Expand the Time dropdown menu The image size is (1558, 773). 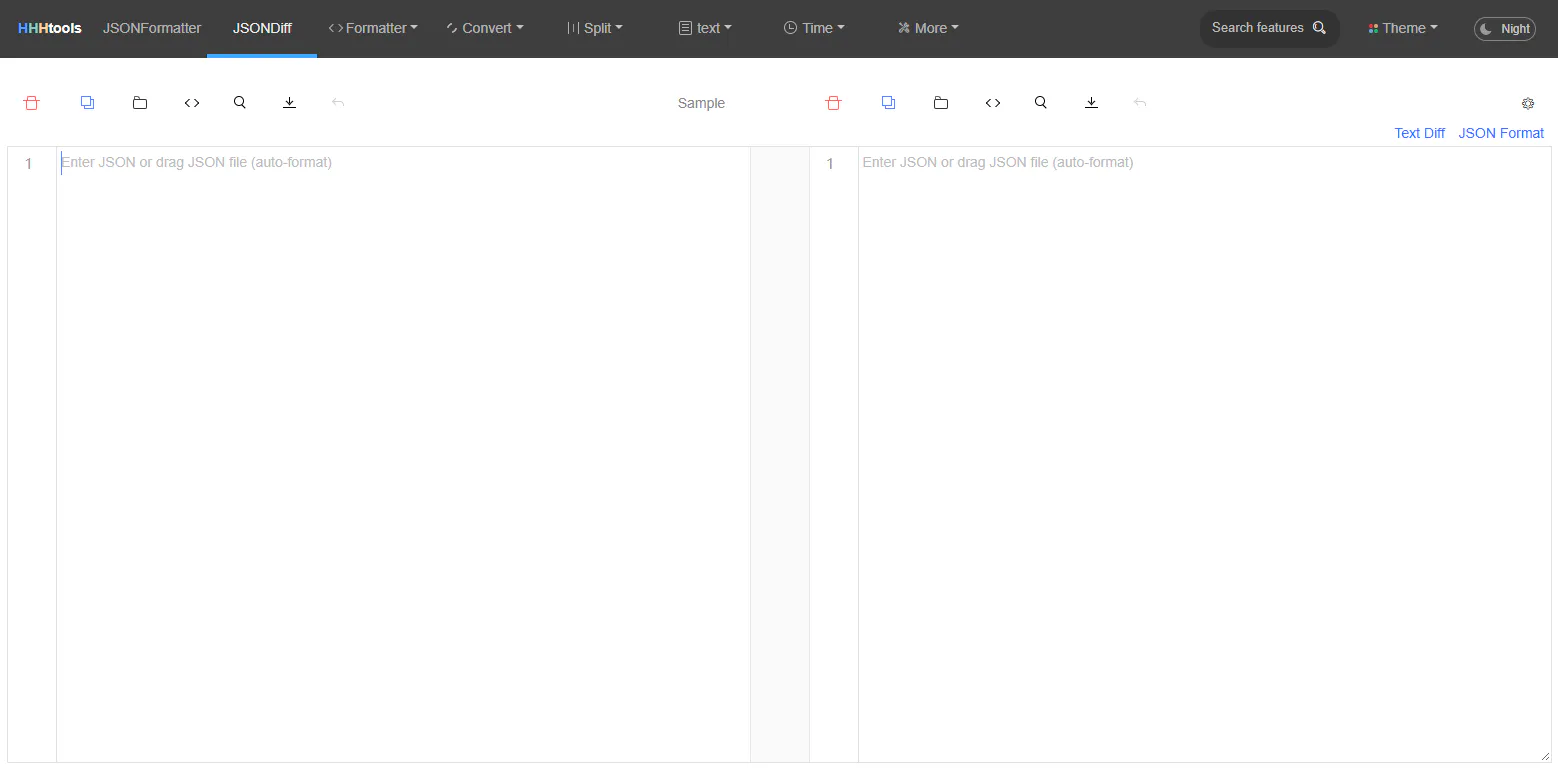click(814, 28)
